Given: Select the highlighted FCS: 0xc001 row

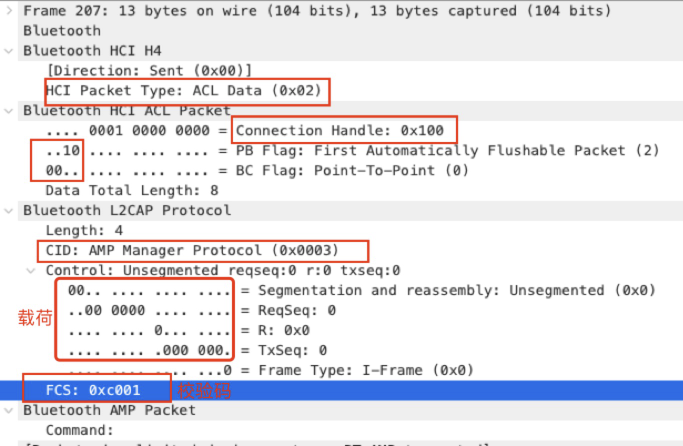Looking at the screenshot, I should pyautogui.click(x=94, y=391).
